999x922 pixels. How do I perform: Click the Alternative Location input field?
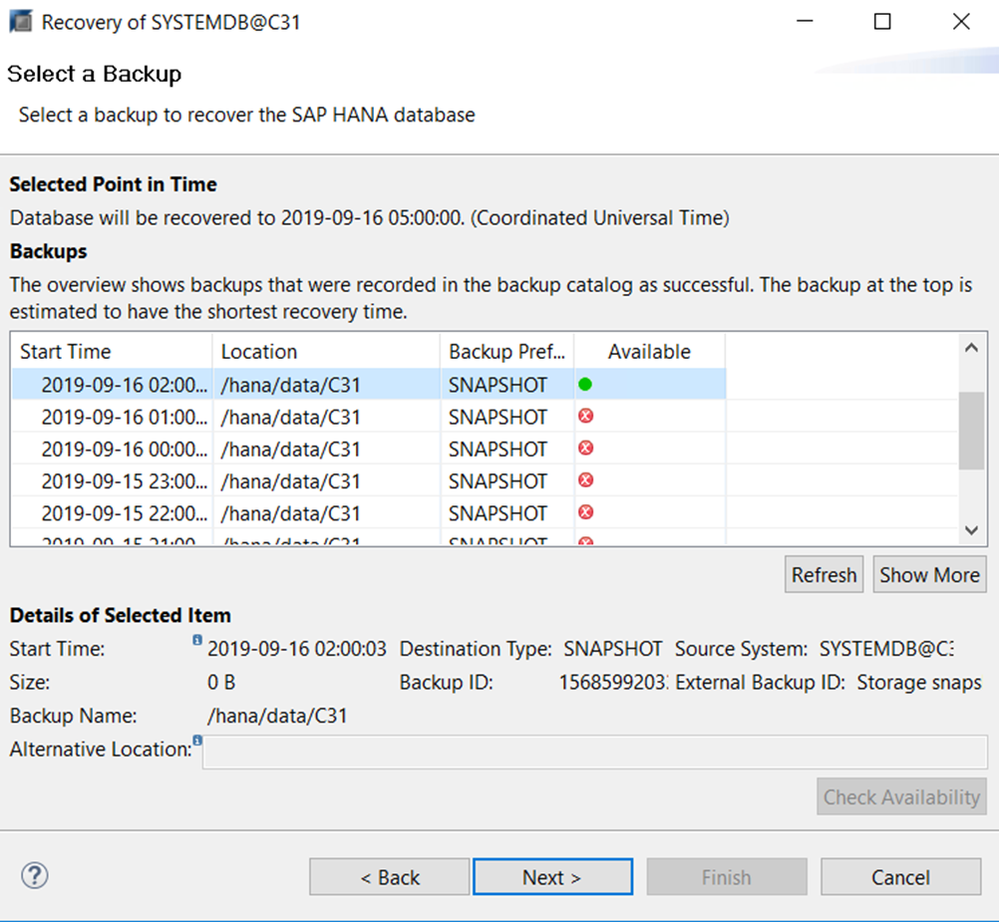click(595, 752)
